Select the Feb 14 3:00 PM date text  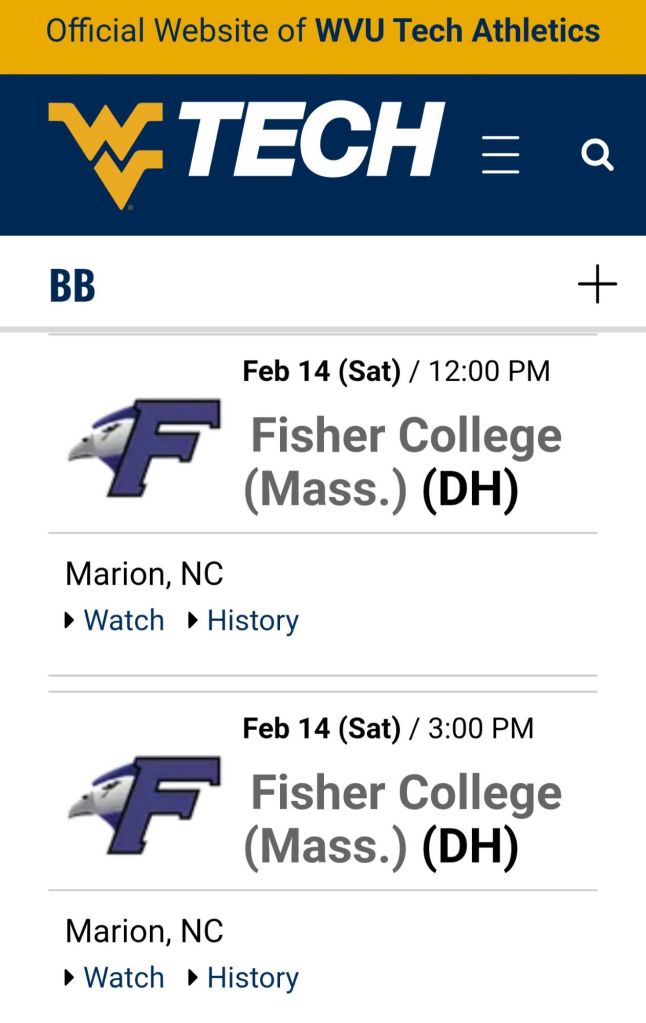388,728
